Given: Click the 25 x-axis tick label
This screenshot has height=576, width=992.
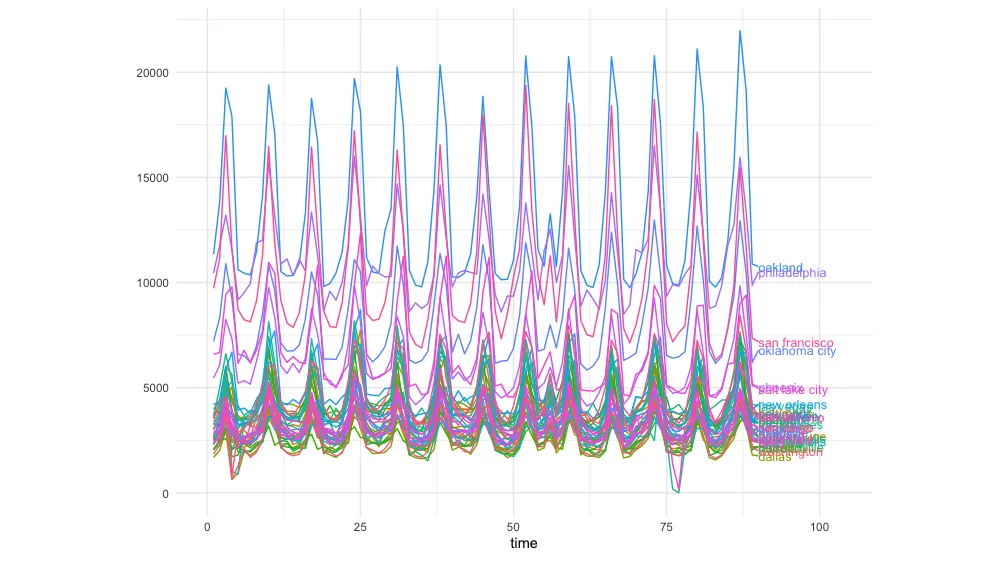Looking at the screenshot, I should (360, 526).
